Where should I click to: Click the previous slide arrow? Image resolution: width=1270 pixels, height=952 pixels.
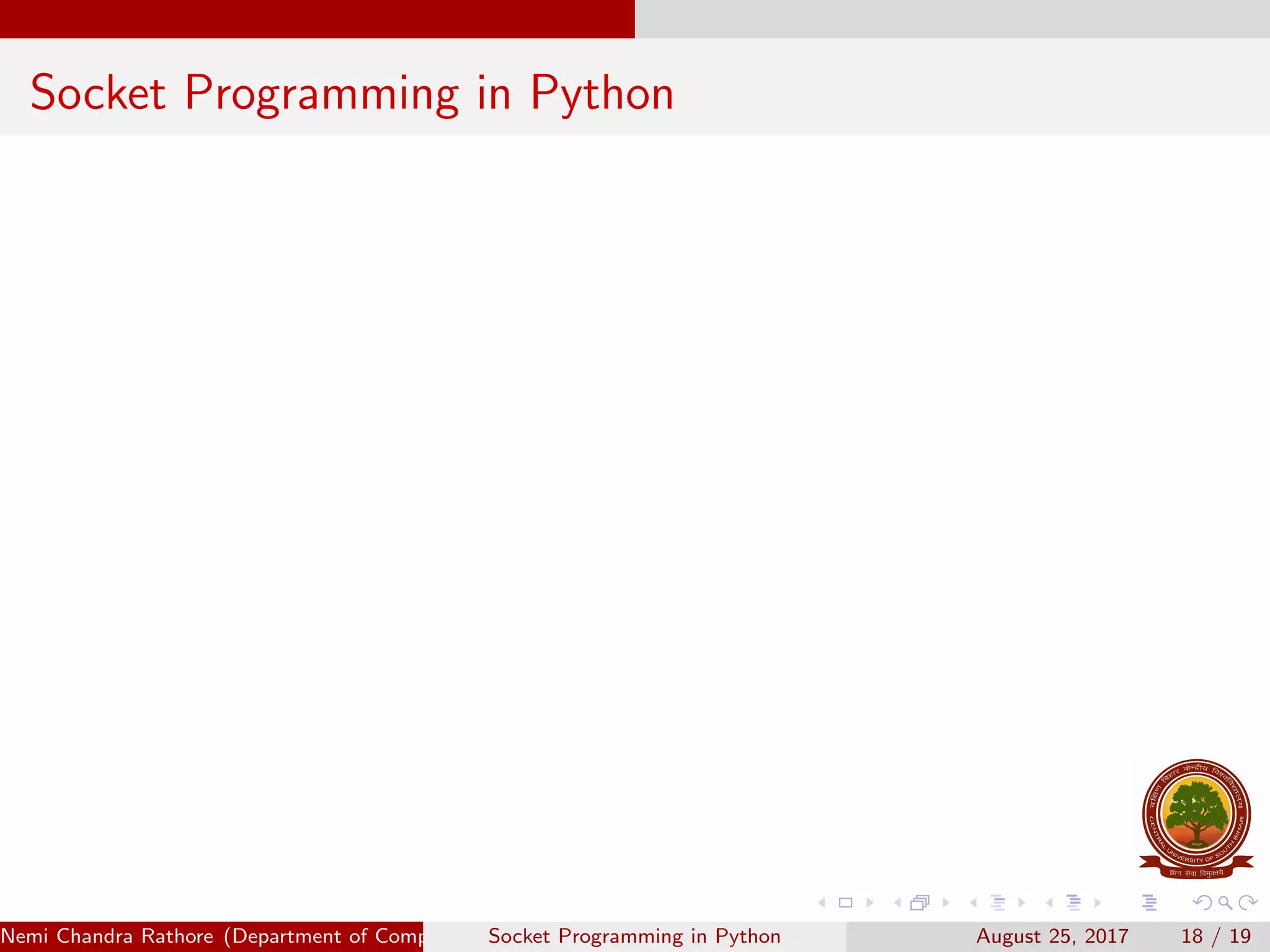point(822,903)
